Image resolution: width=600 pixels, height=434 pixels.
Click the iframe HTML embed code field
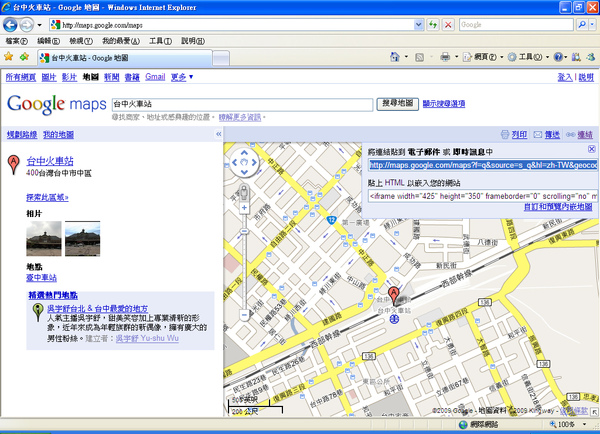(483, 196)
